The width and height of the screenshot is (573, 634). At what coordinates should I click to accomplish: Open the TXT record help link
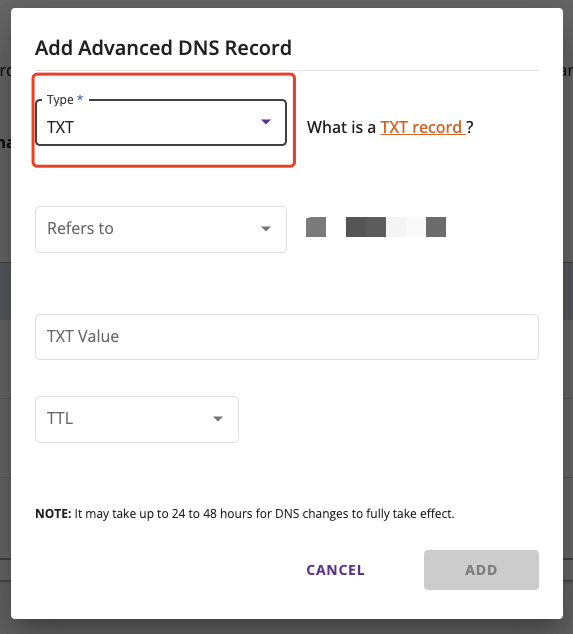tap(423, 127)
